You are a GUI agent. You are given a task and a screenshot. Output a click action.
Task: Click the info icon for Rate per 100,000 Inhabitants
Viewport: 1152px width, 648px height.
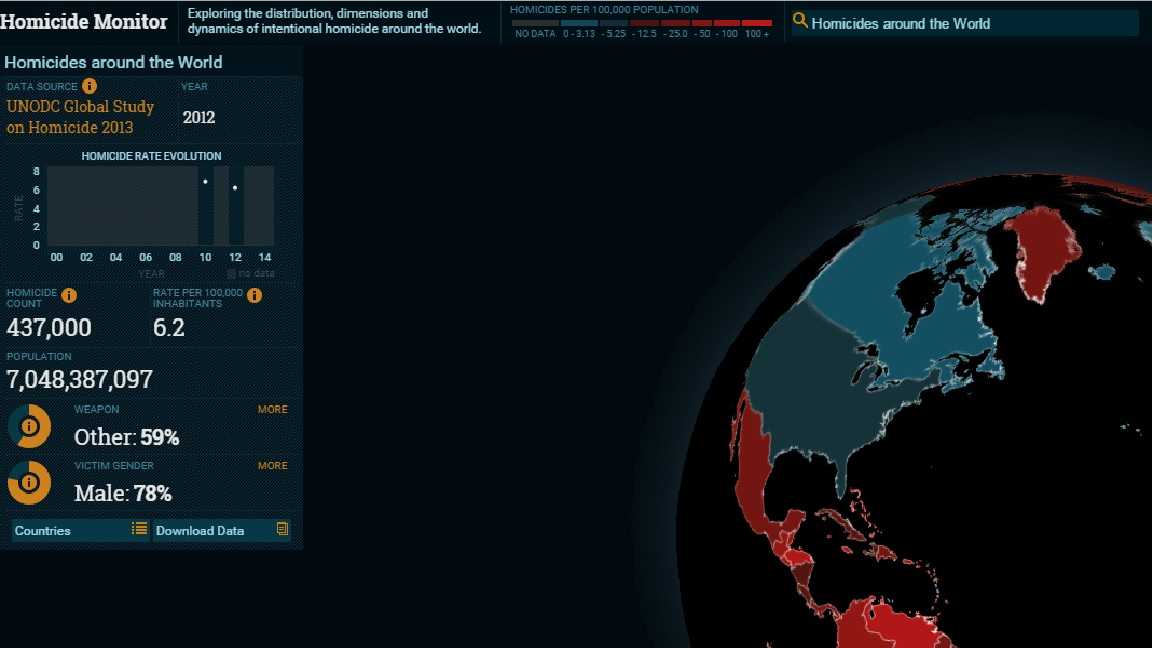click(254, 295)
